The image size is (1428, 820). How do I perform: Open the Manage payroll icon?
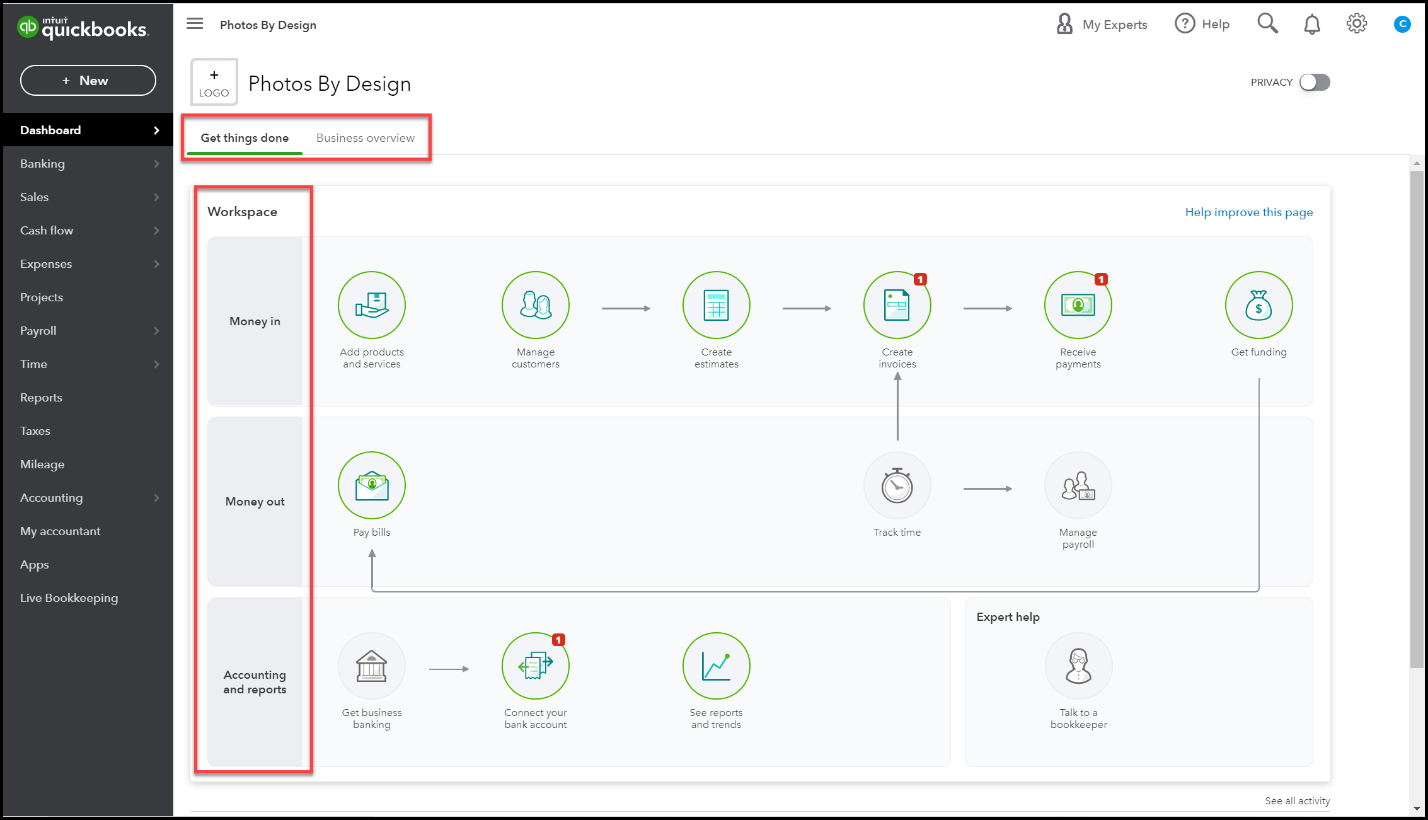[x=1078, y=485]
